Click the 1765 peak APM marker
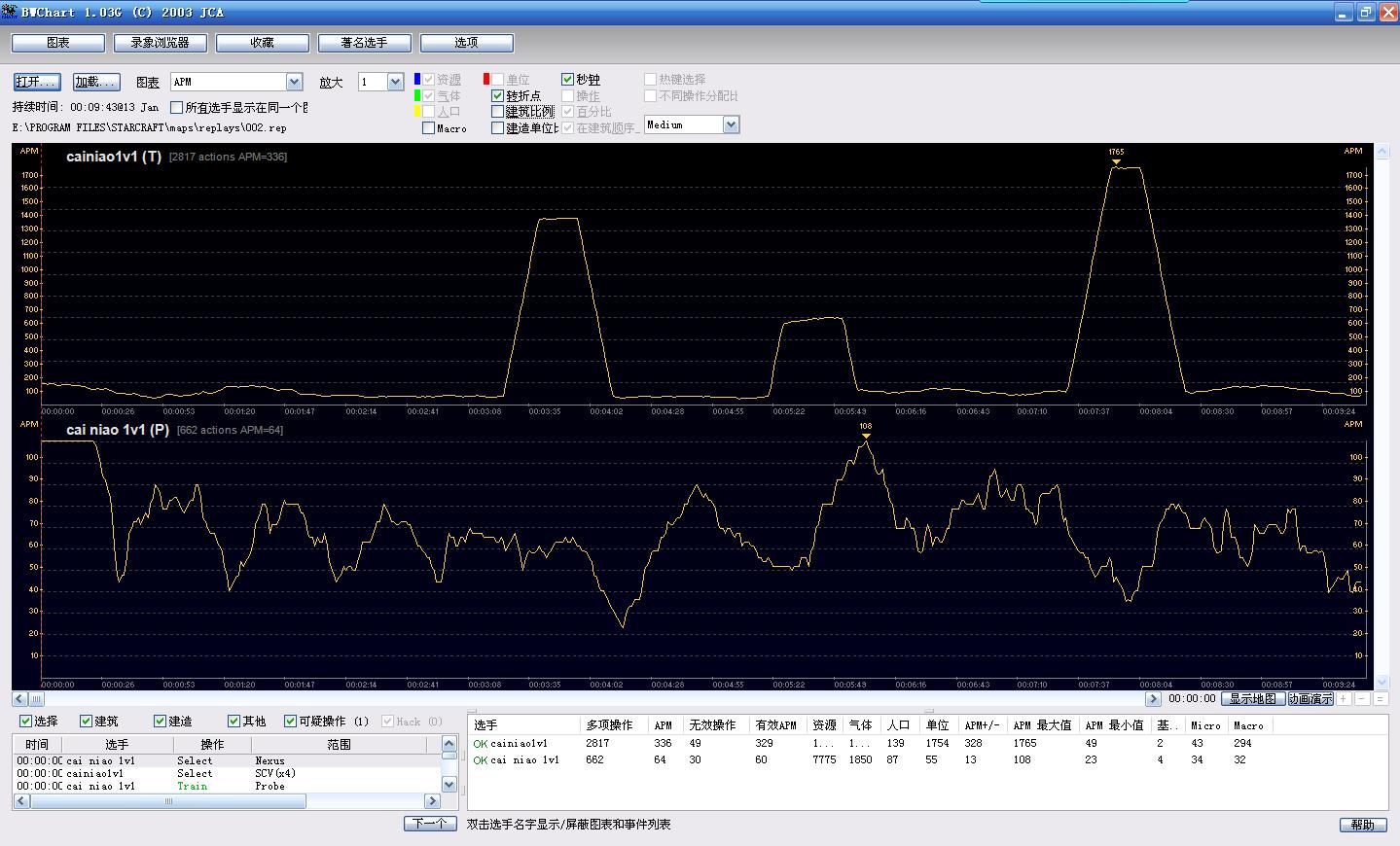The height and width of the screenshot is (846, 1400). click(1116, 156)
